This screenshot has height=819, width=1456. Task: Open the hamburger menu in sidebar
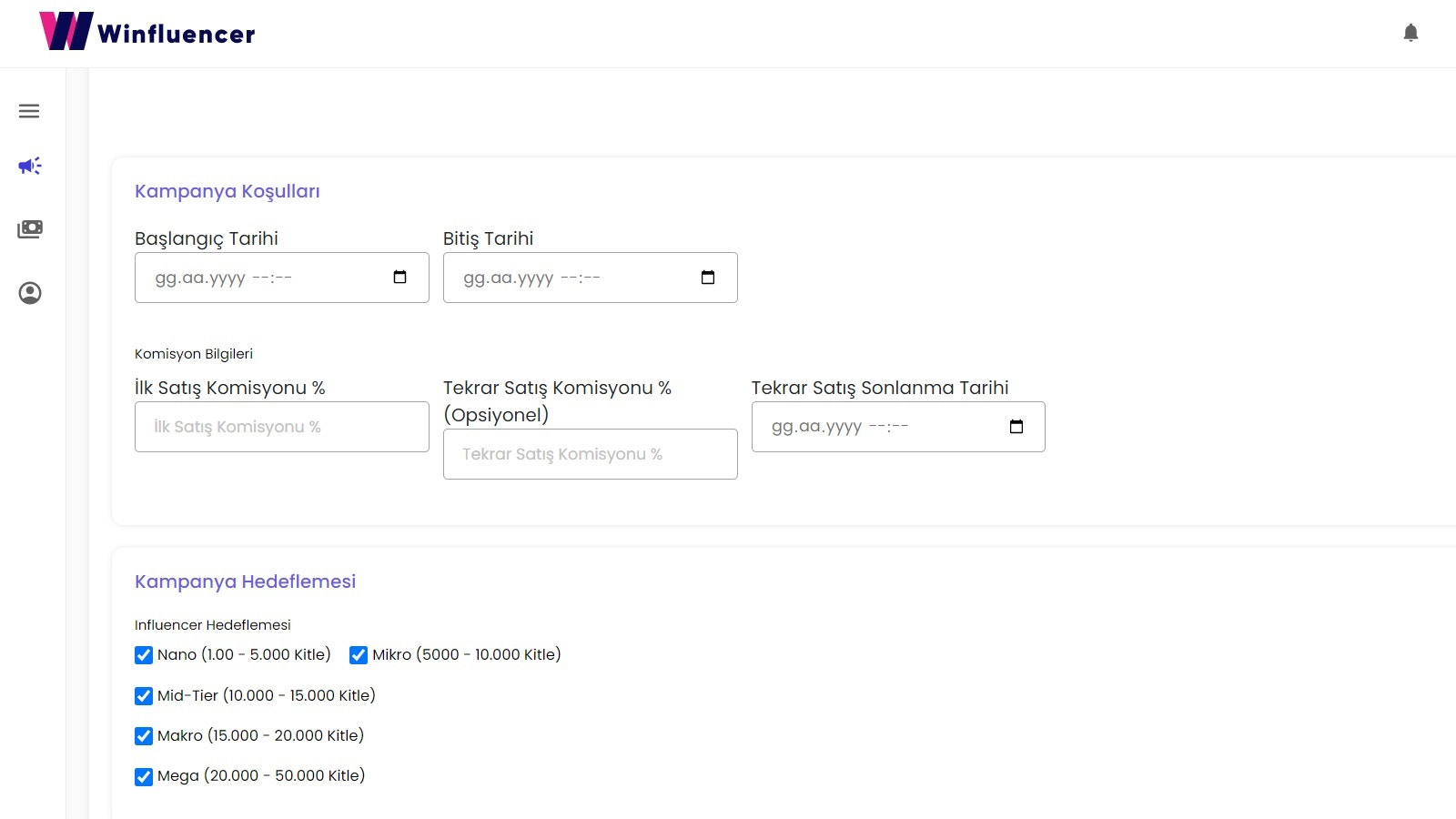pyautogui.click(x=29, y=111)
